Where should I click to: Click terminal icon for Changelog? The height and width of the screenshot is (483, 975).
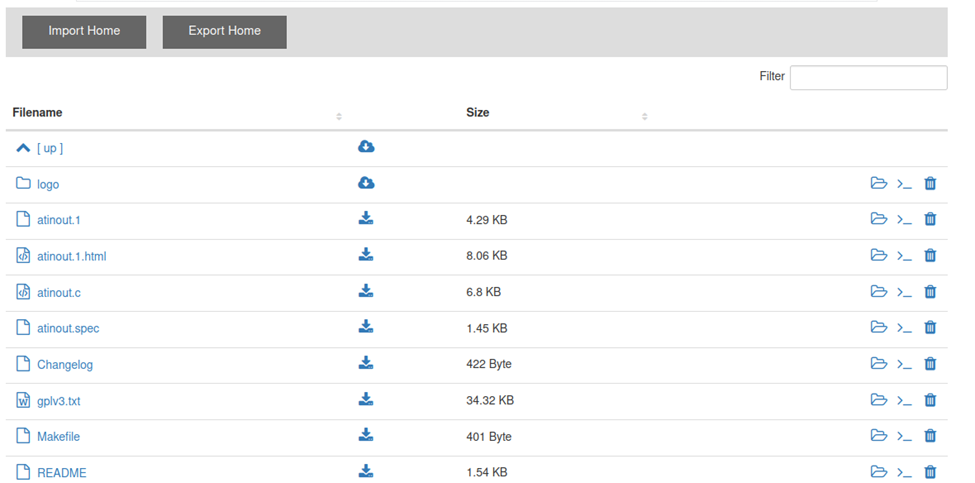pyautogui.click(x=904, y=363)
